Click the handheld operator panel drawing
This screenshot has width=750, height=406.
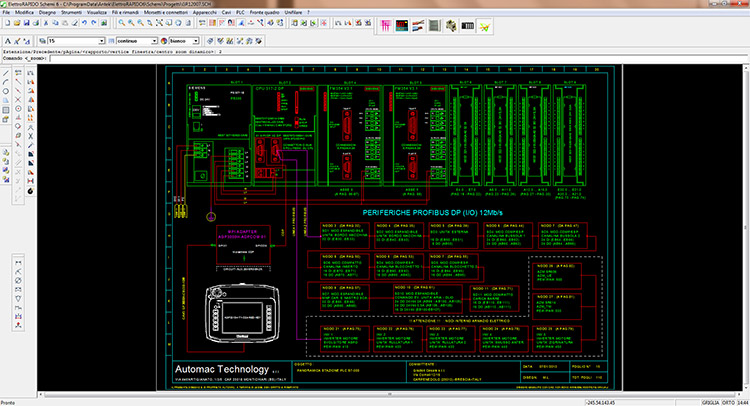pos(242,314)
